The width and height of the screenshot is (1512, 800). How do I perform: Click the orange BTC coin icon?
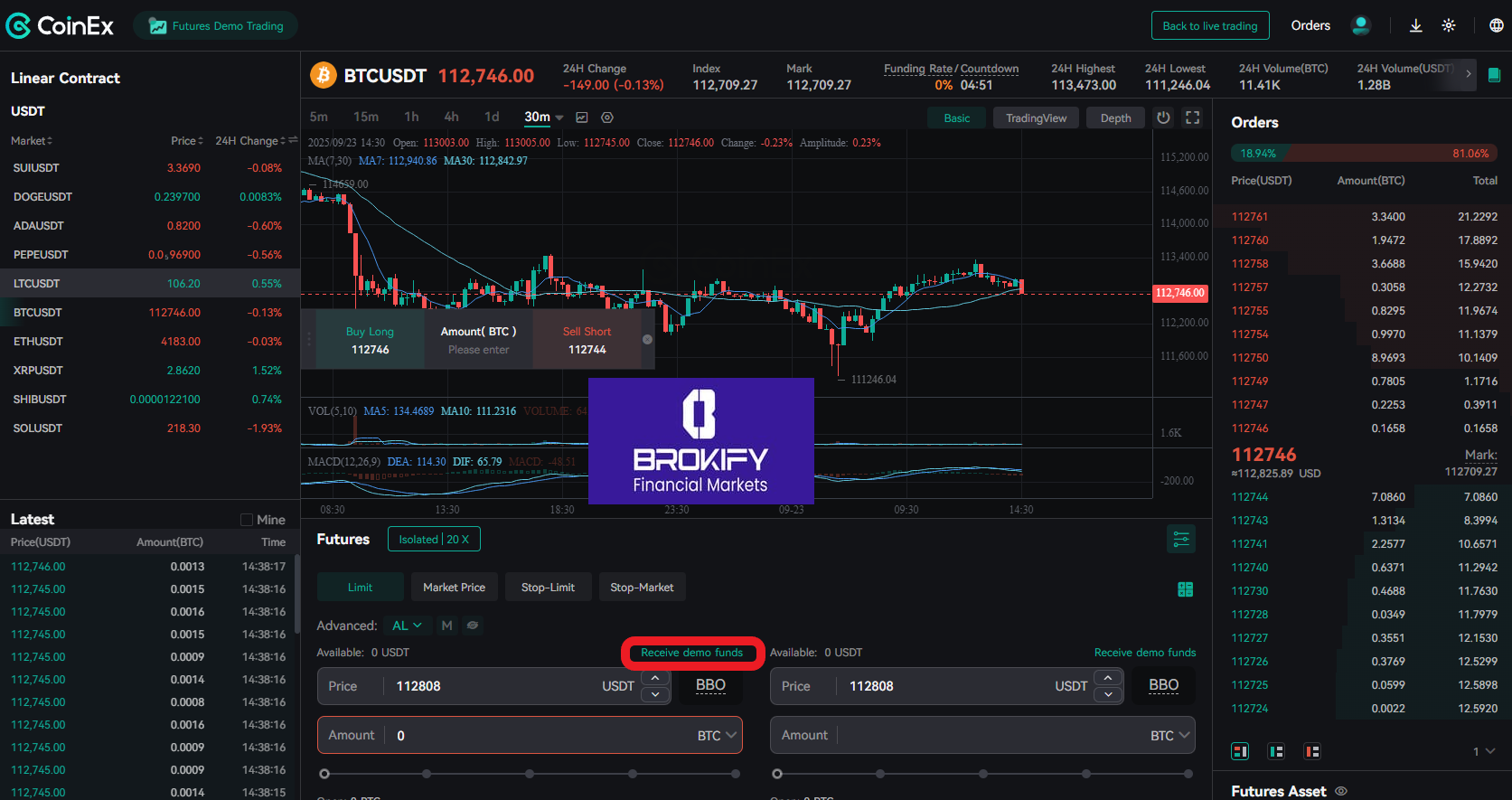(x=324, y=75)
